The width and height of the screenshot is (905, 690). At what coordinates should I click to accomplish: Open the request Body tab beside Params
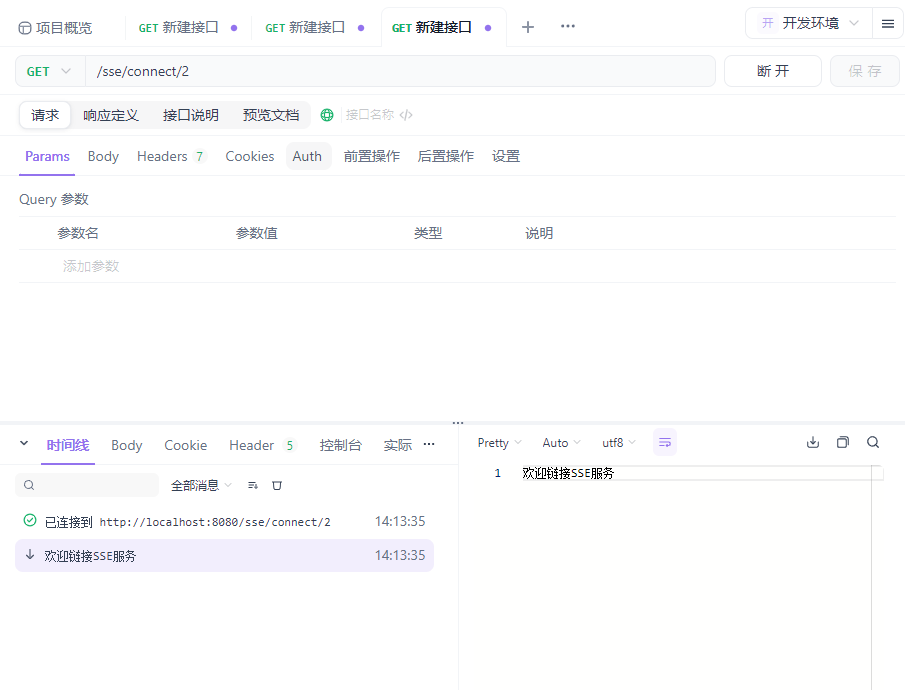(x=103, y=156)
